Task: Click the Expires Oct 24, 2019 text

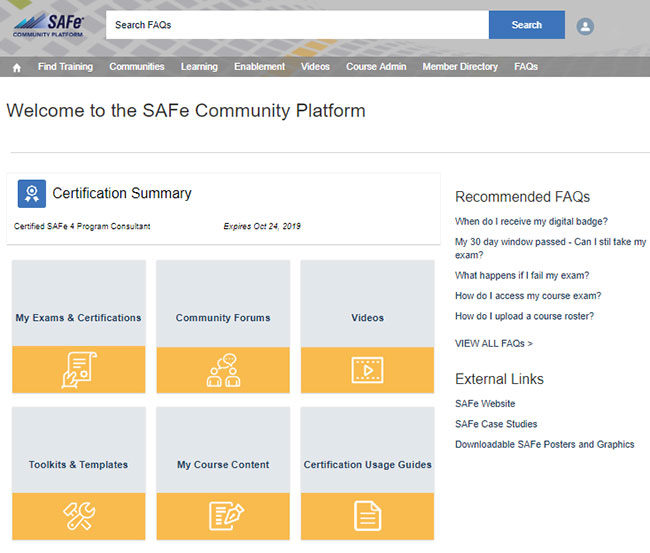Action: pos(262,226)
